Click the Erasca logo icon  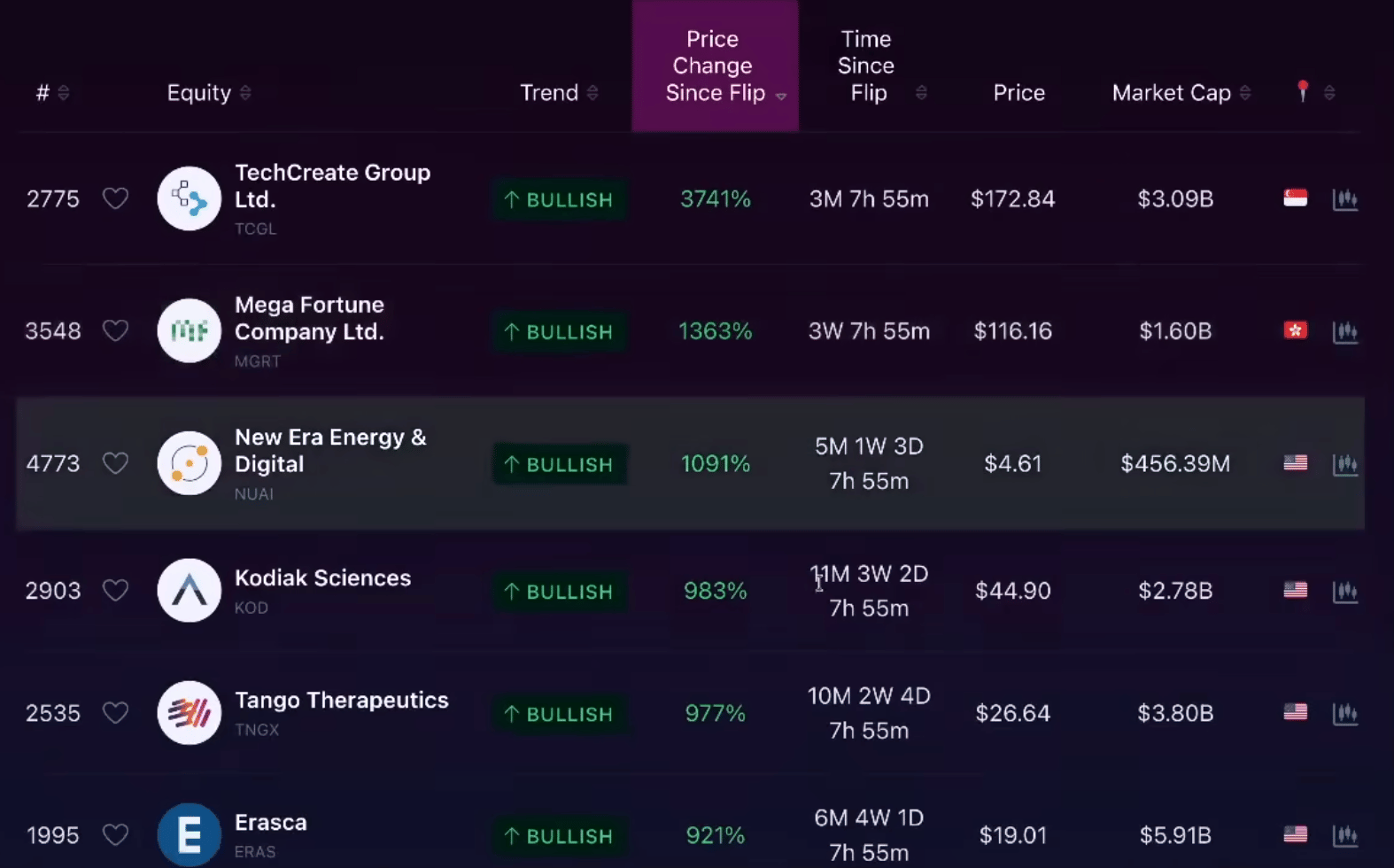tap(189, 834)
